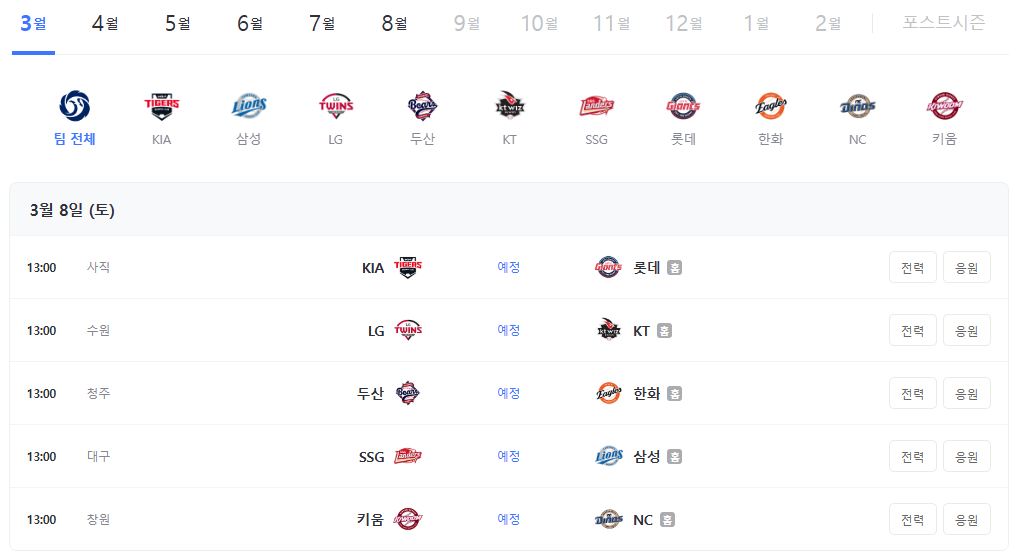Open 예정 status link for 두산 vs 한화
This screenshot has height=559, width=1016.
509,393
